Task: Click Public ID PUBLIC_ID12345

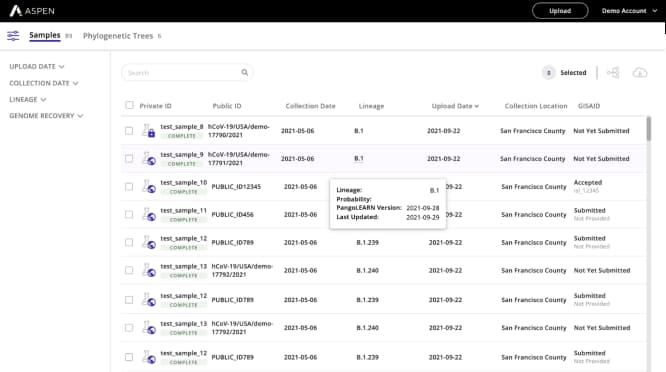Action: (236, 186)
